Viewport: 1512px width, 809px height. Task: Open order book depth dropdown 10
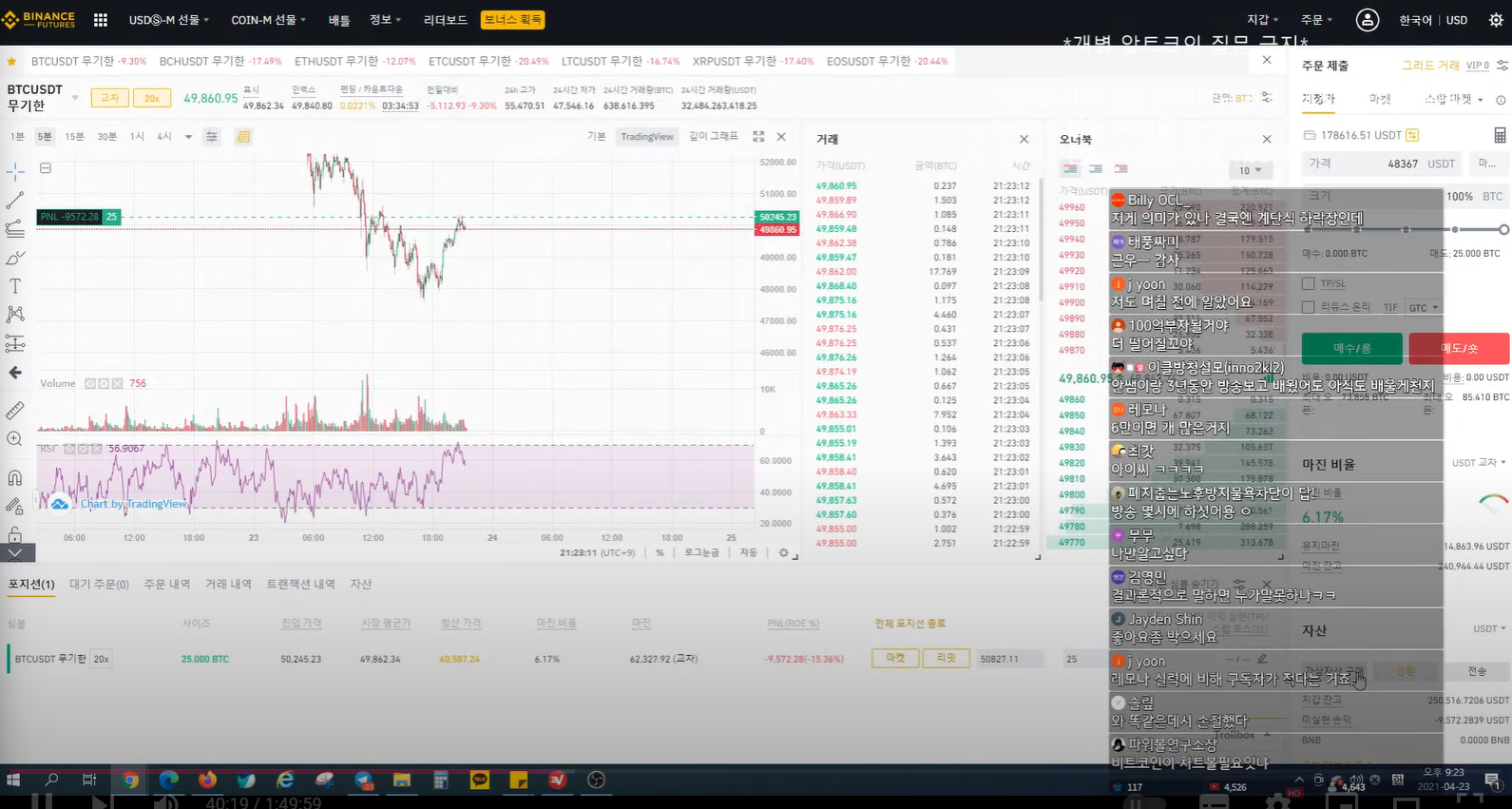(1250, 170)
